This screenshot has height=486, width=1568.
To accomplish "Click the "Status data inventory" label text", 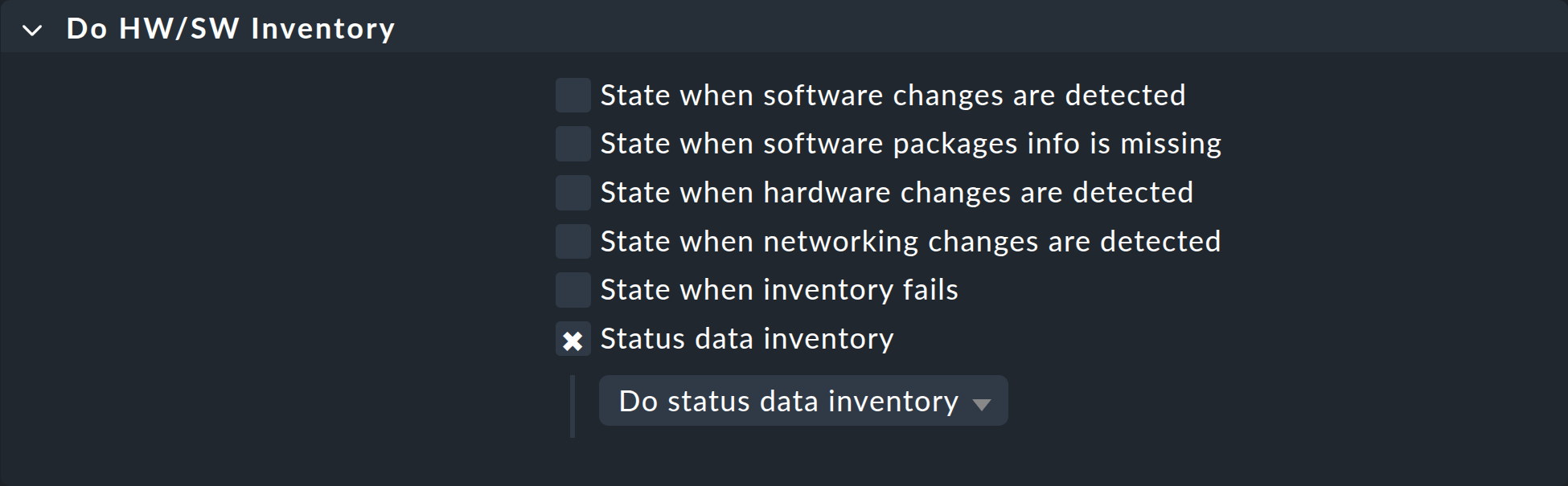I will 745,339.
